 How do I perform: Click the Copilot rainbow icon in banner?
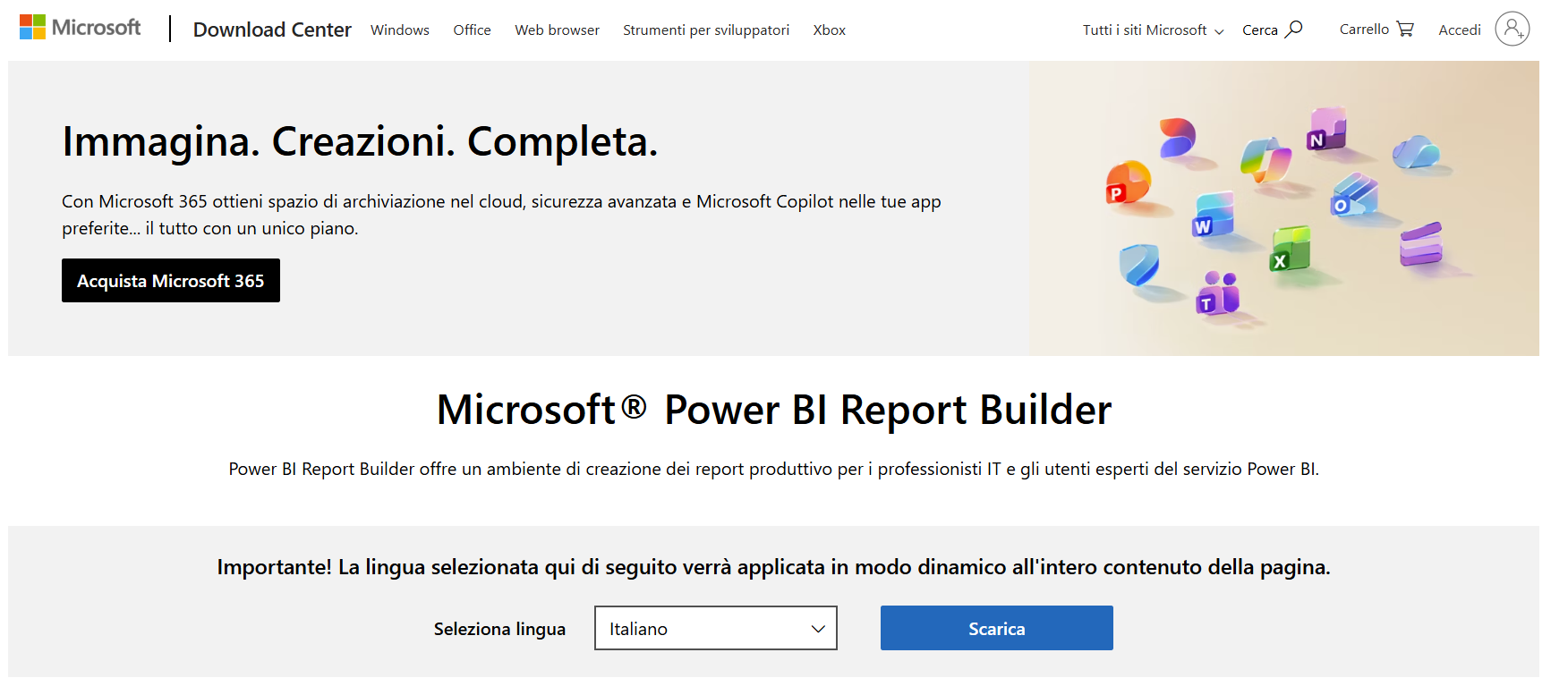tap(1265, 160)
